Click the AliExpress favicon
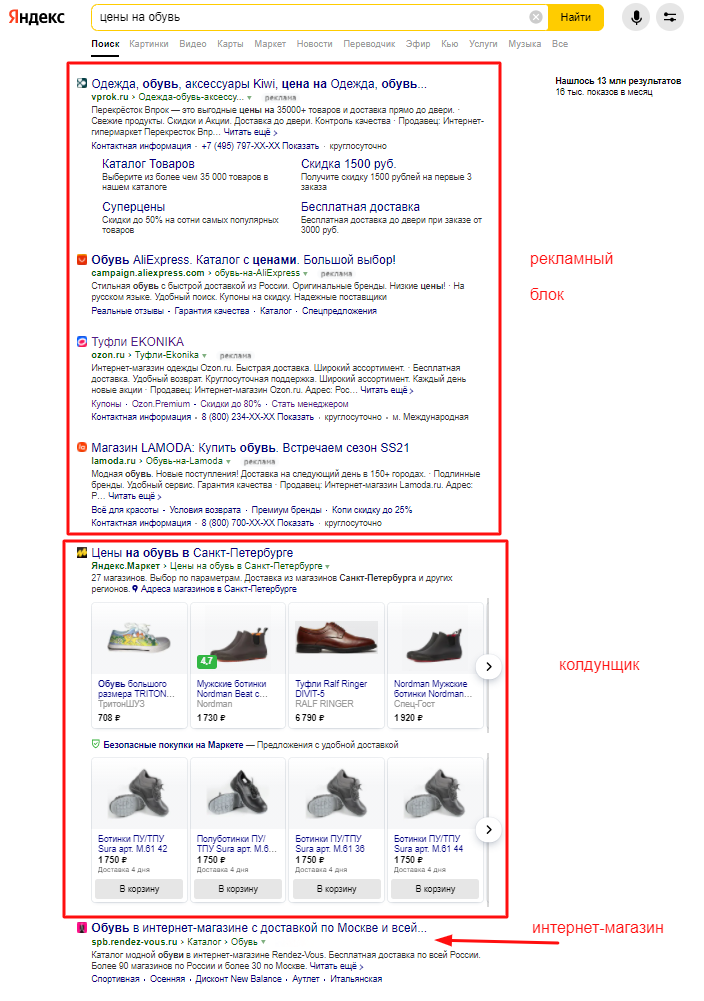 82,259
